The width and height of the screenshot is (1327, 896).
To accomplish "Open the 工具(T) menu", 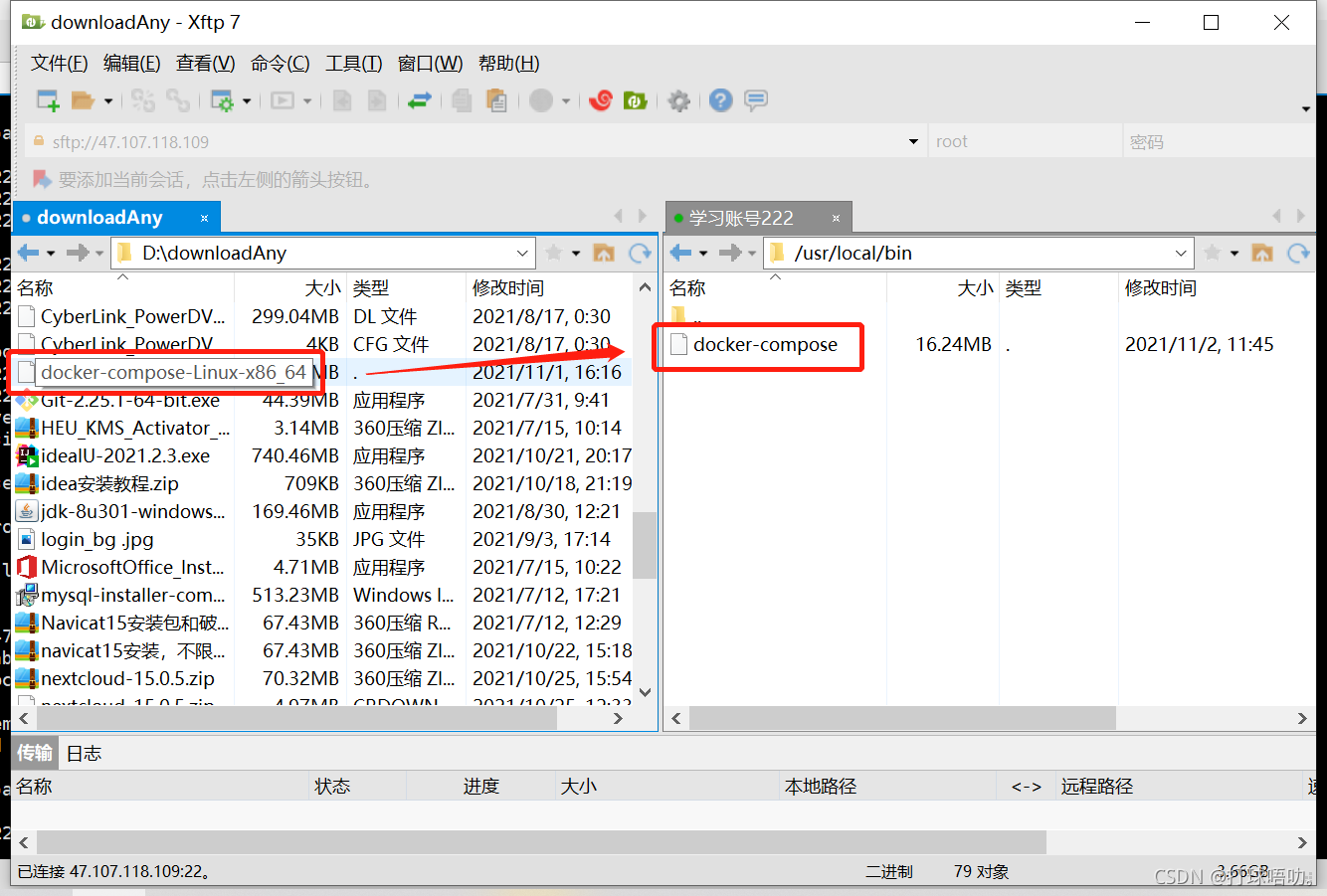I will coord(354,64).
